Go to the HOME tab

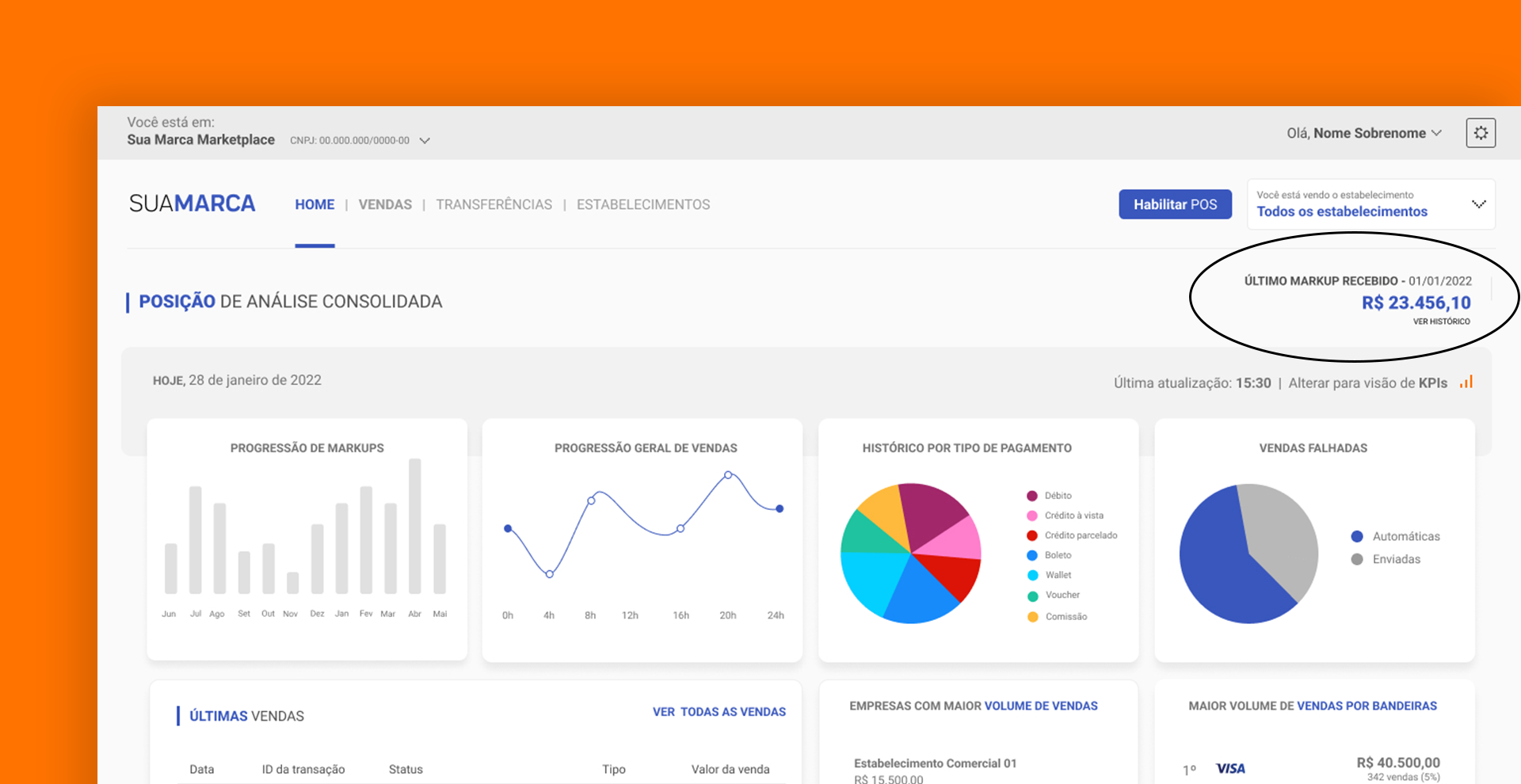(x=314, y=204)
